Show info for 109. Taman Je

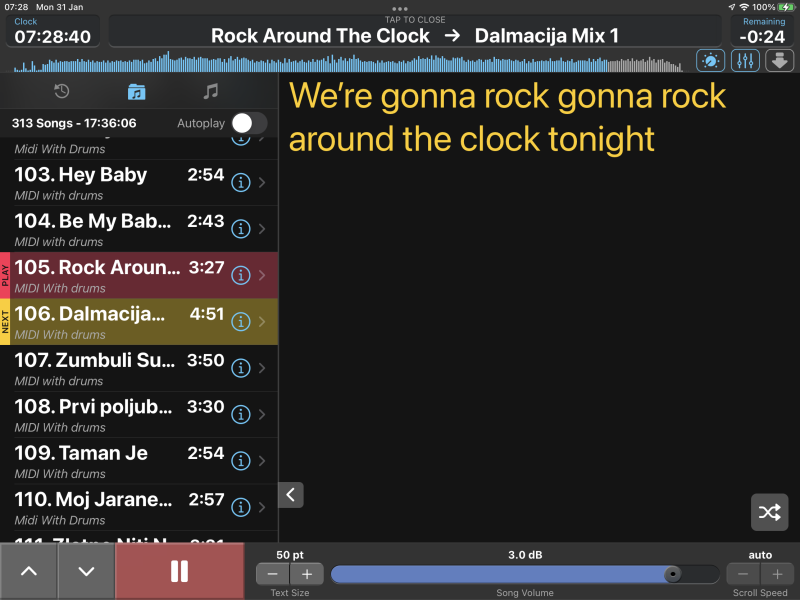point(241,461)
